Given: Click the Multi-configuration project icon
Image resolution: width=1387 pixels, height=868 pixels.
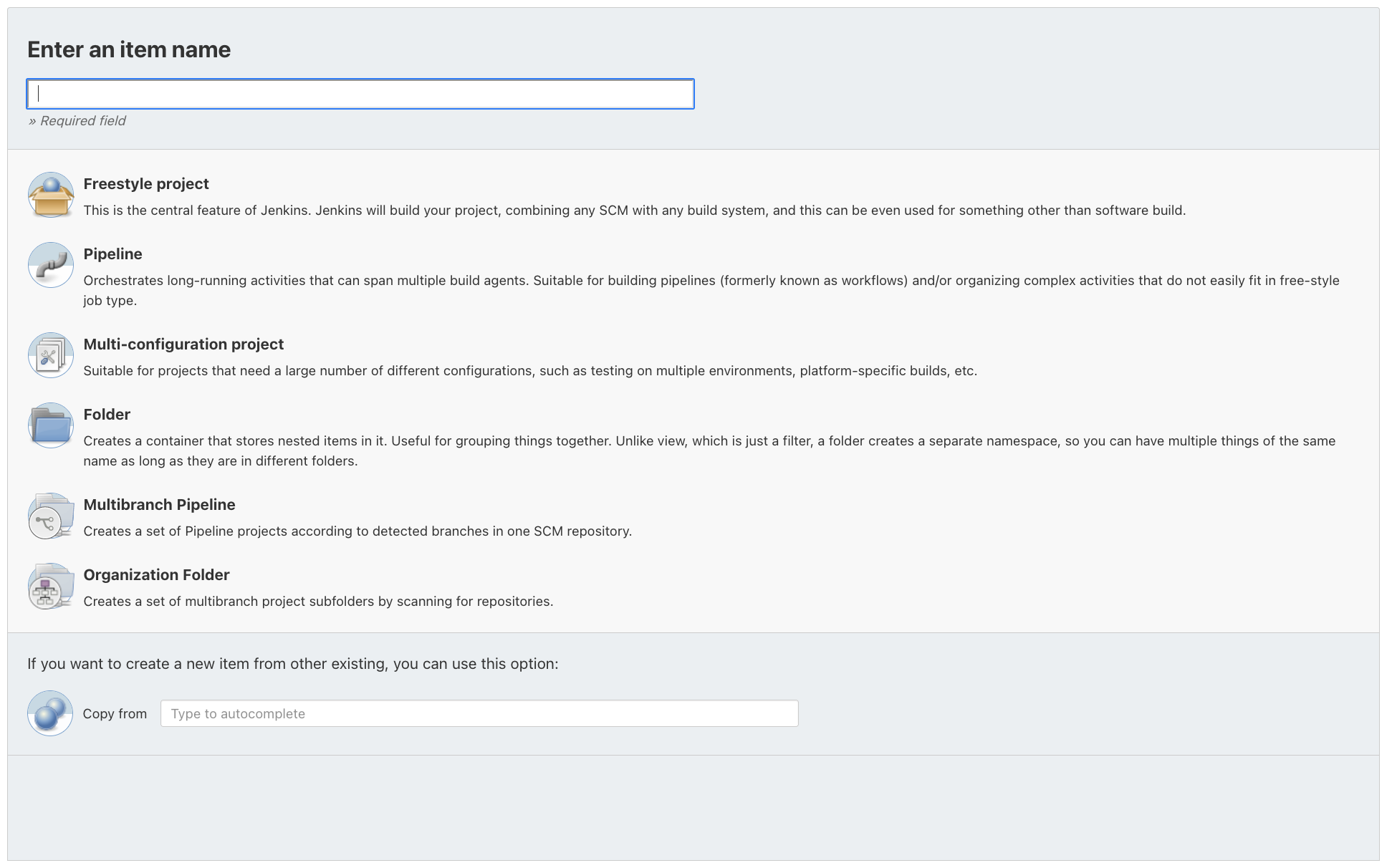Looking at the screenshot, I should point(50,355).
